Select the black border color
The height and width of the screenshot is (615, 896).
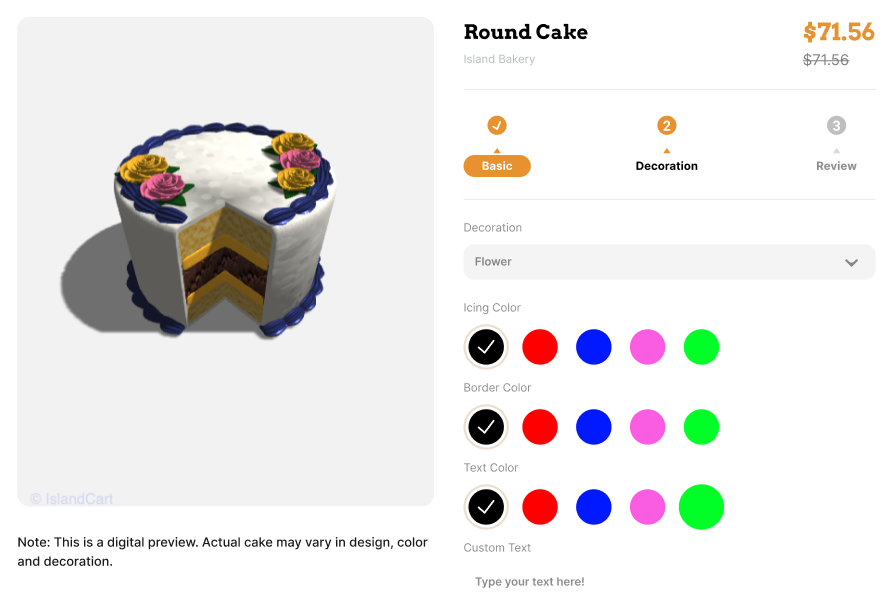tap(486, 427)
